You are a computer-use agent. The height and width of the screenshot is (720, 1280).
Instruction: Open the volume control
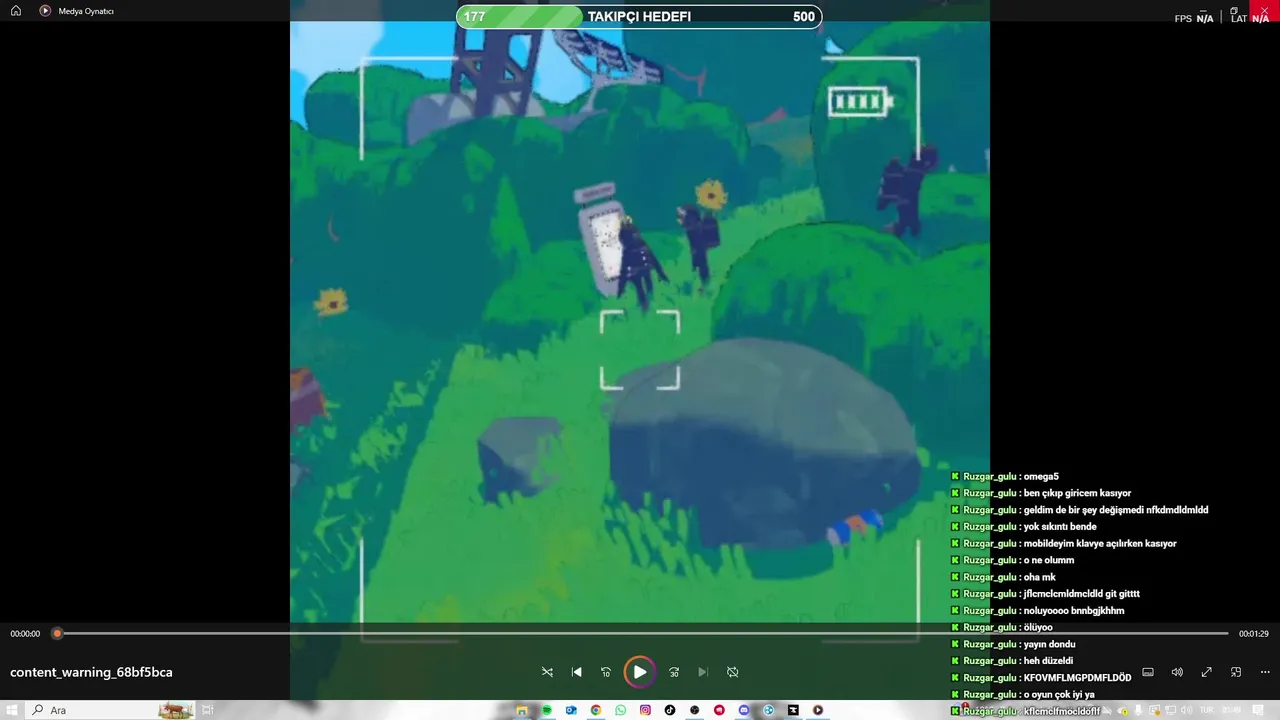tap(1177, 672)
